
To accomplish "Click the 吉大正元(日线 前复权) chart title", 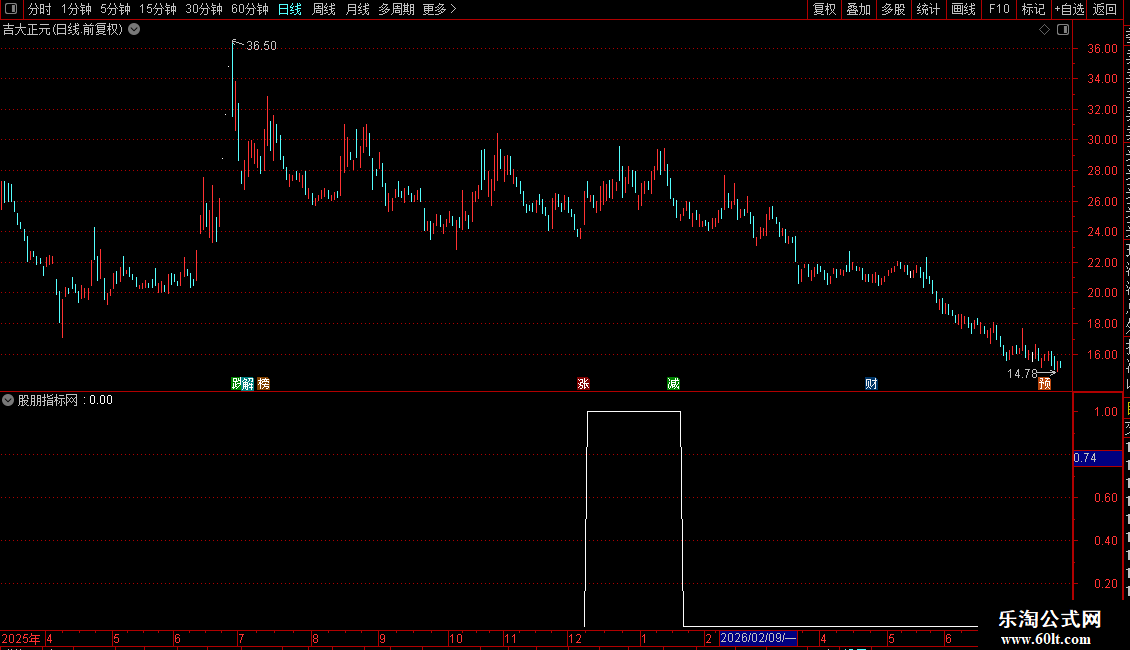I will point(63,30).
